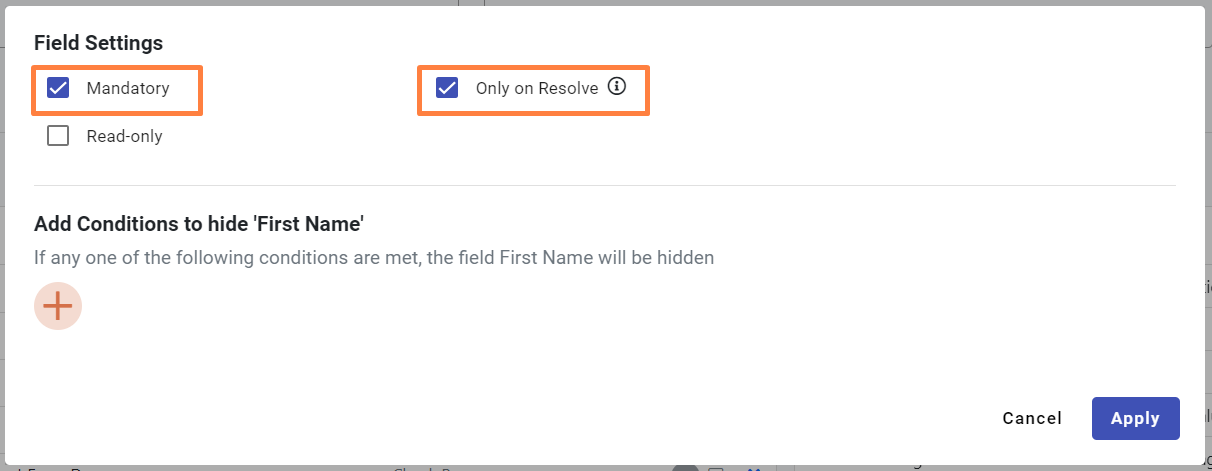1212x471 pixels.
Task: Click the conditions description text line
Action: [x=374, y=258]
